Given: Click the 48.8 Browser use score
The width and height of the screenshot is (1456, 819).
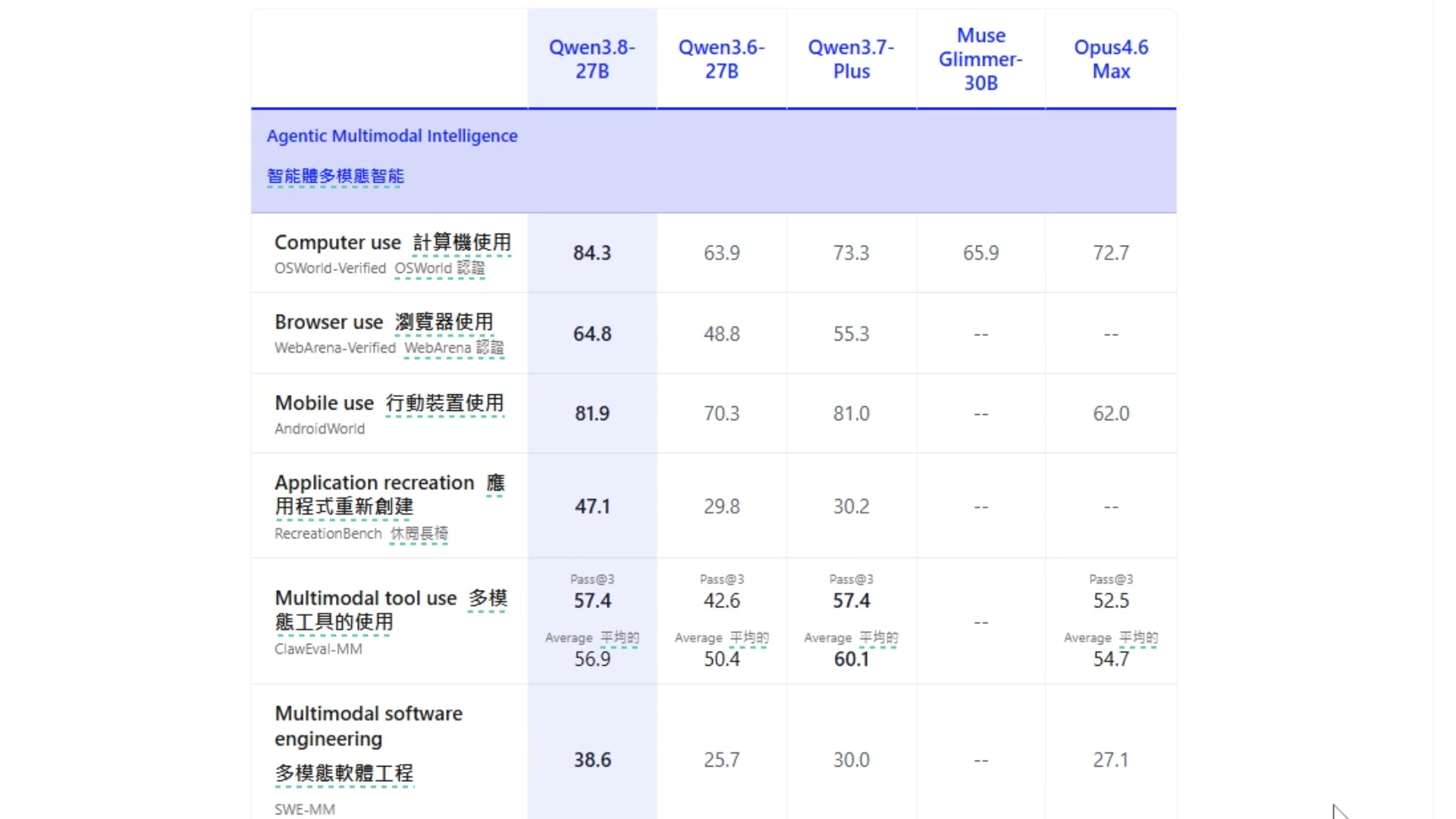Looking at the screenshot, I should tap(722, 334).
